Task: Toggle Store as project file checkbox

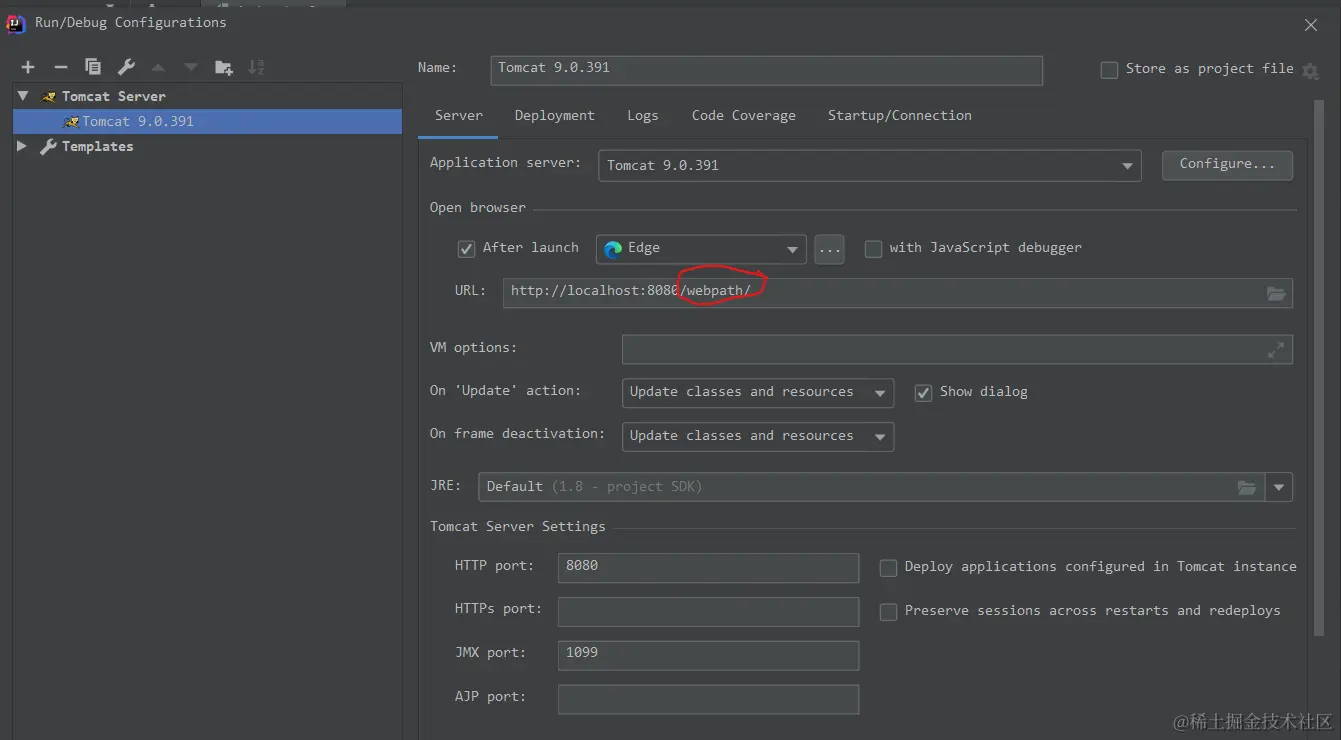Action: (1109, 70)
